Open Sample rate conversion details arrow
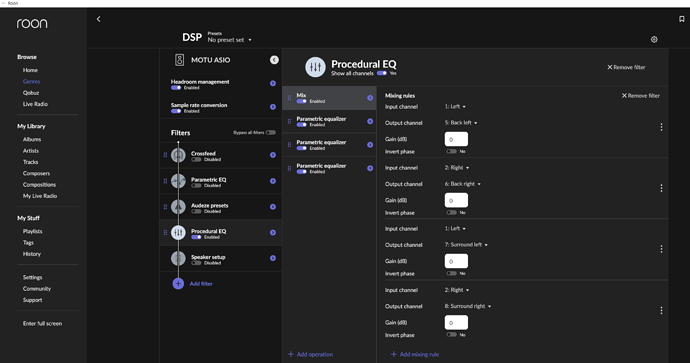690x363 pixels. click(273, 107)
